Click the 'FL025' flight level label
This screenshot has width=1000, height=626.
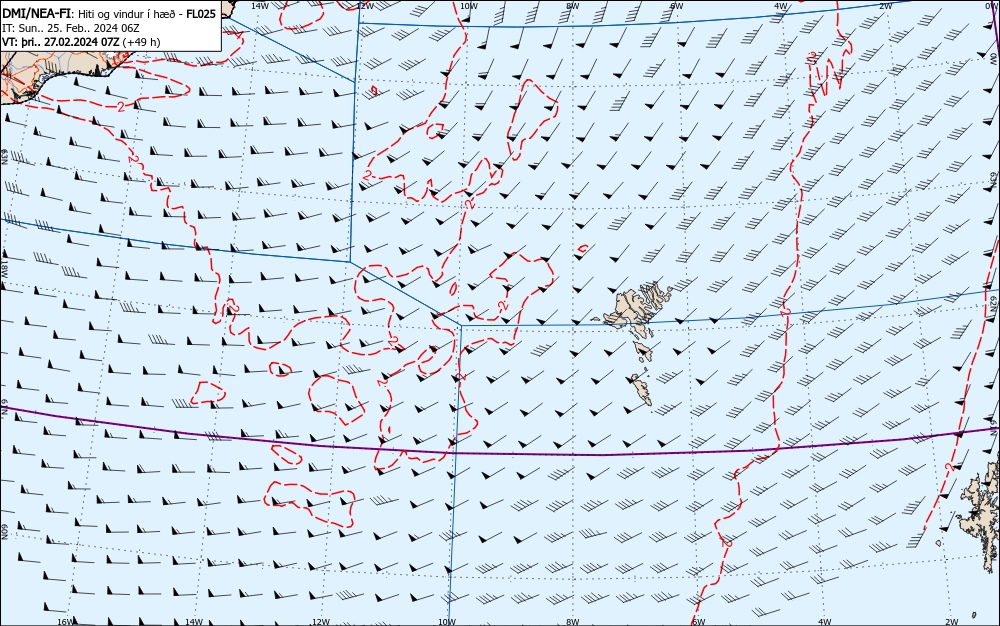[202, 14]
